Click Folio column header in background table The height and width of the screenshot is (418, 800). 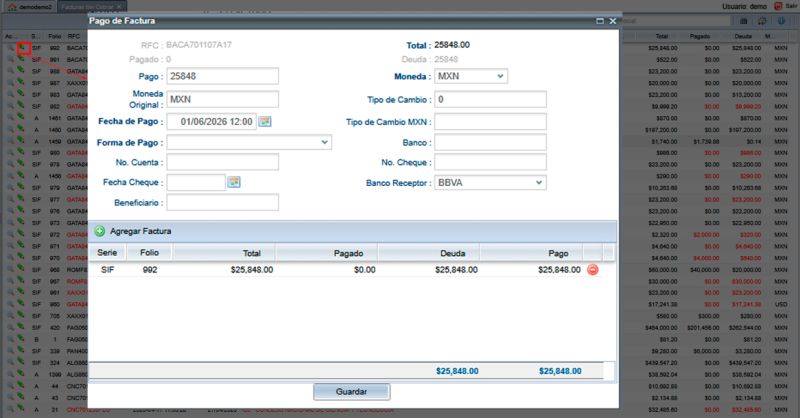tap(55, 36)
